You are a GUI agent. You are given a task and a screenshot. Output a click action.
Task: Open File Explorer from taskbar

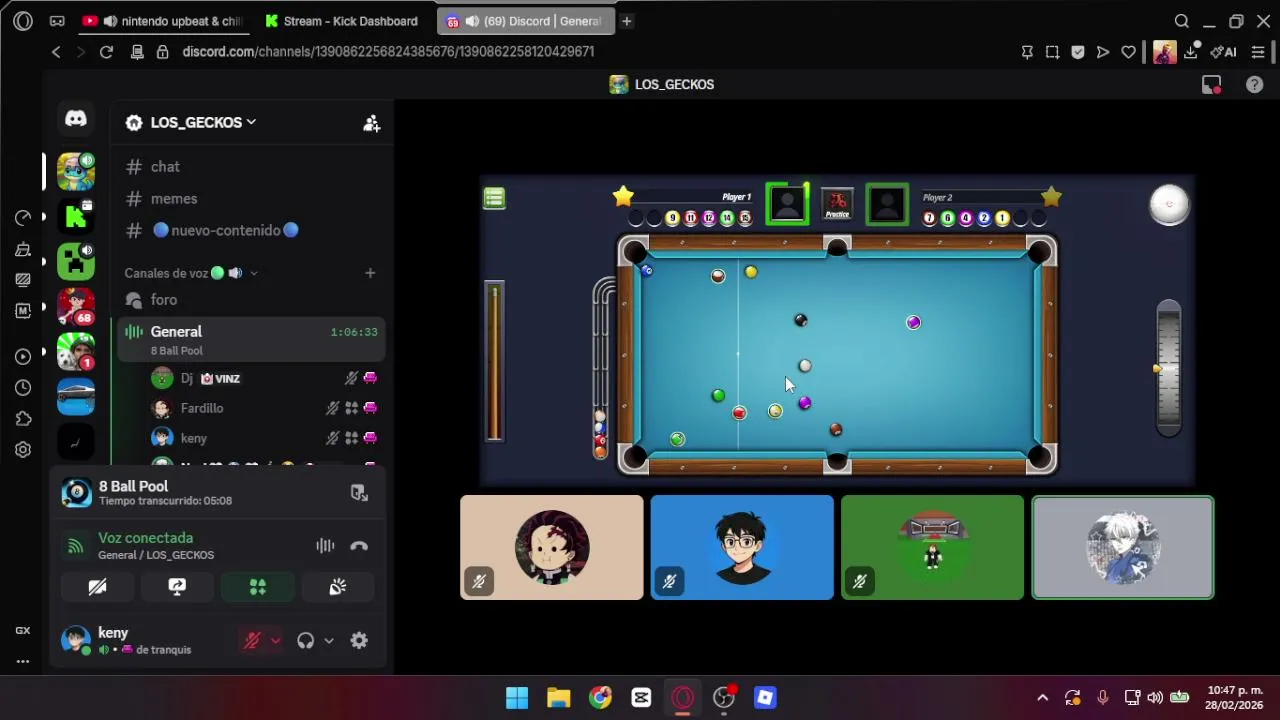[558, 698]
